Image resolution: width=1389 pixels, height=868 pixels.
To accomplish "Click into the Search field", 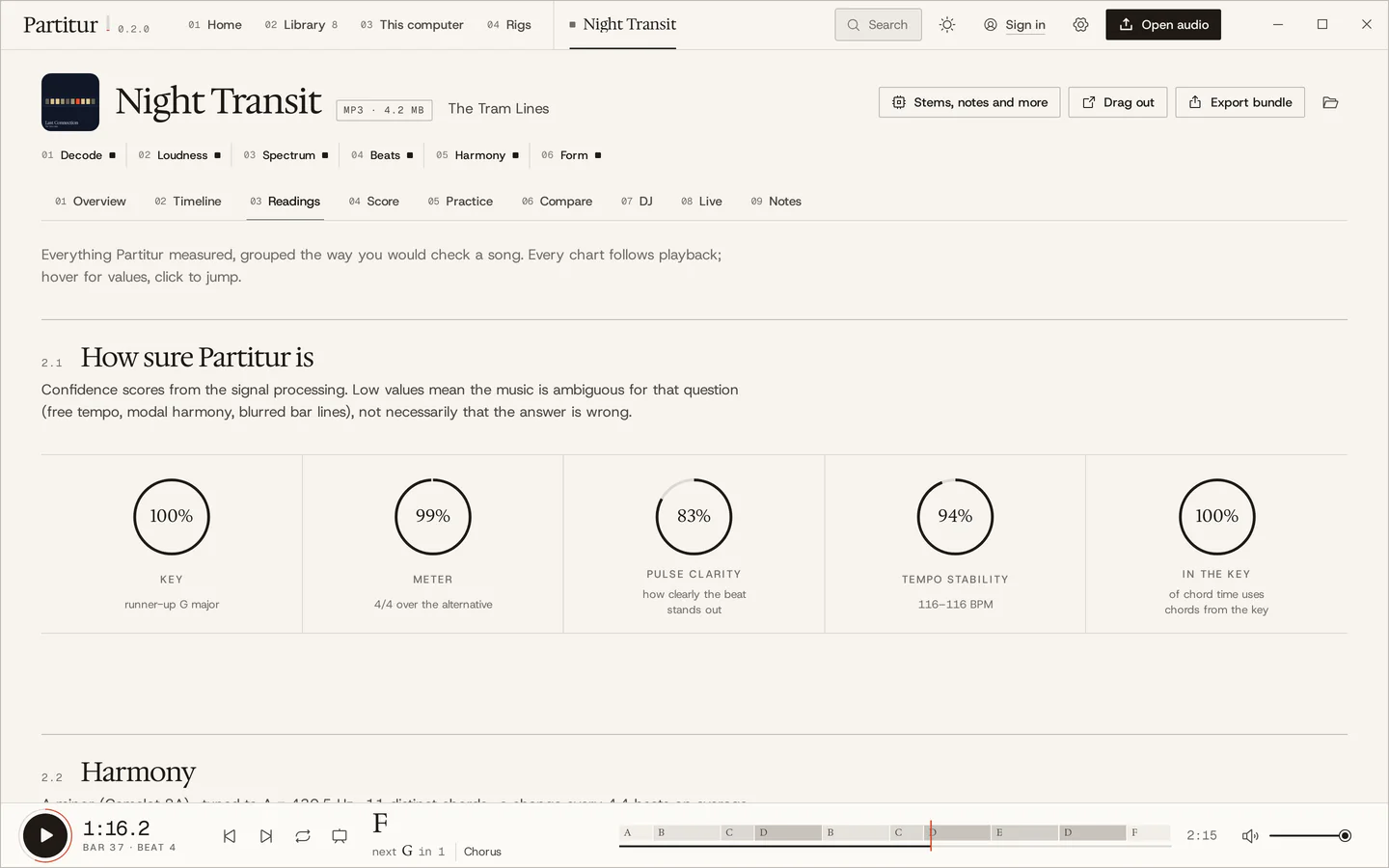I will 878,25.
